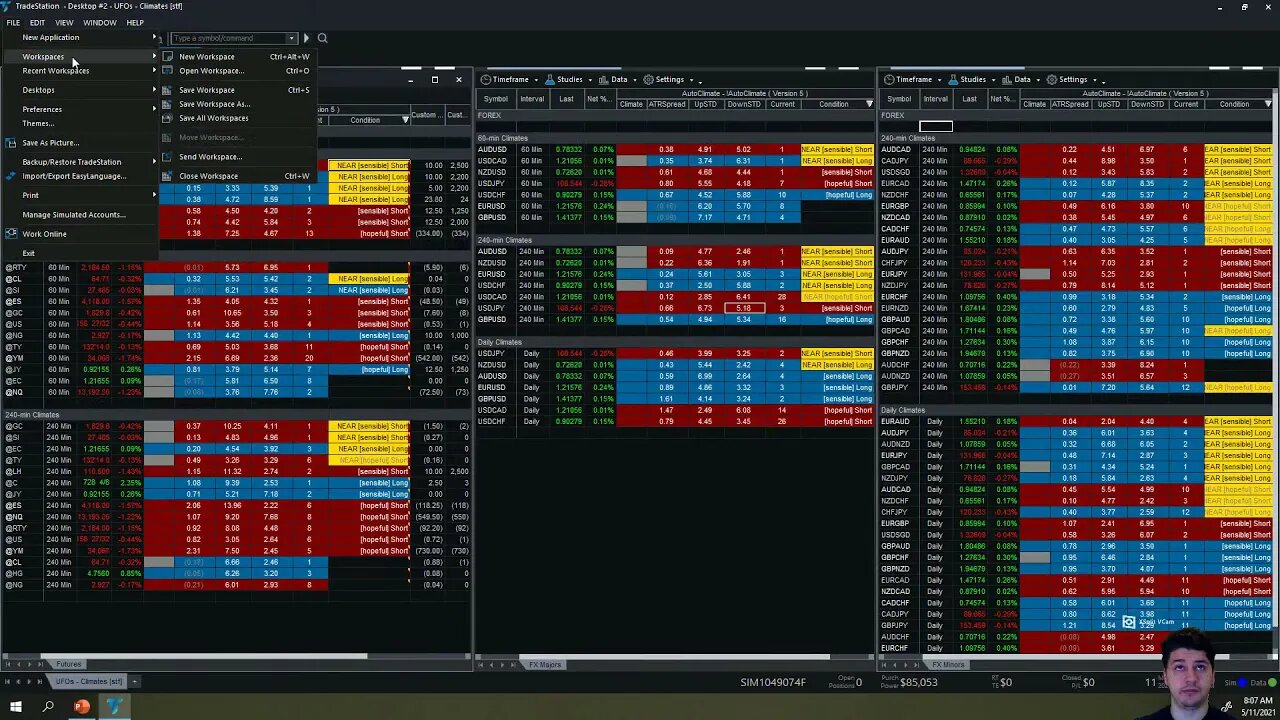
Task: Open the EDIT menu
Action: (x=37, y=22)
